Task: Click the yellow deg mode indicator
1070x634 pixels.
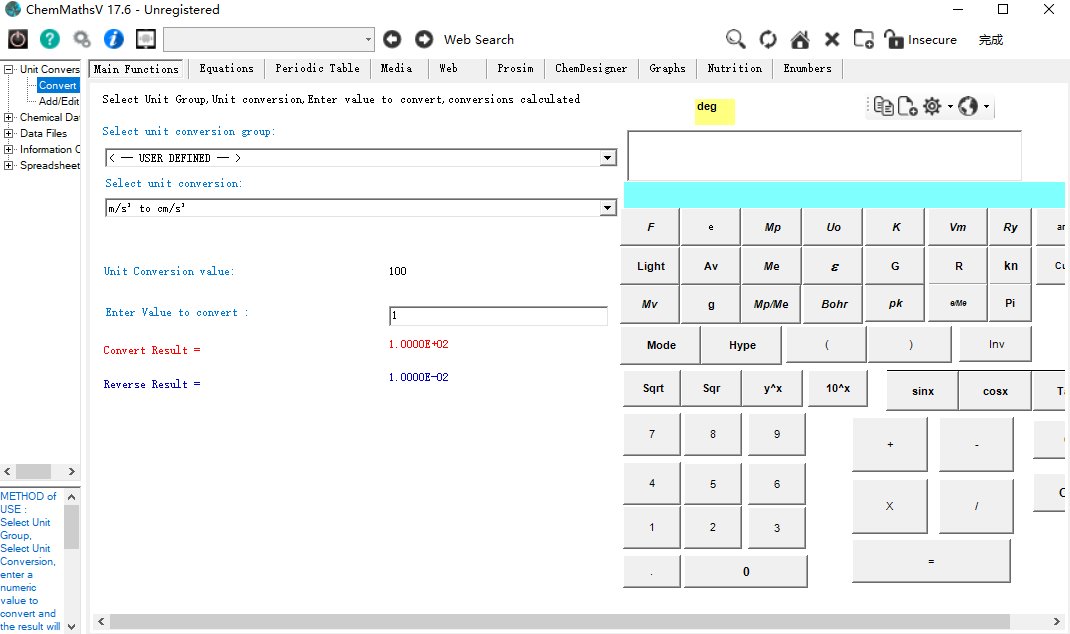Action: [x=714, y=112]
